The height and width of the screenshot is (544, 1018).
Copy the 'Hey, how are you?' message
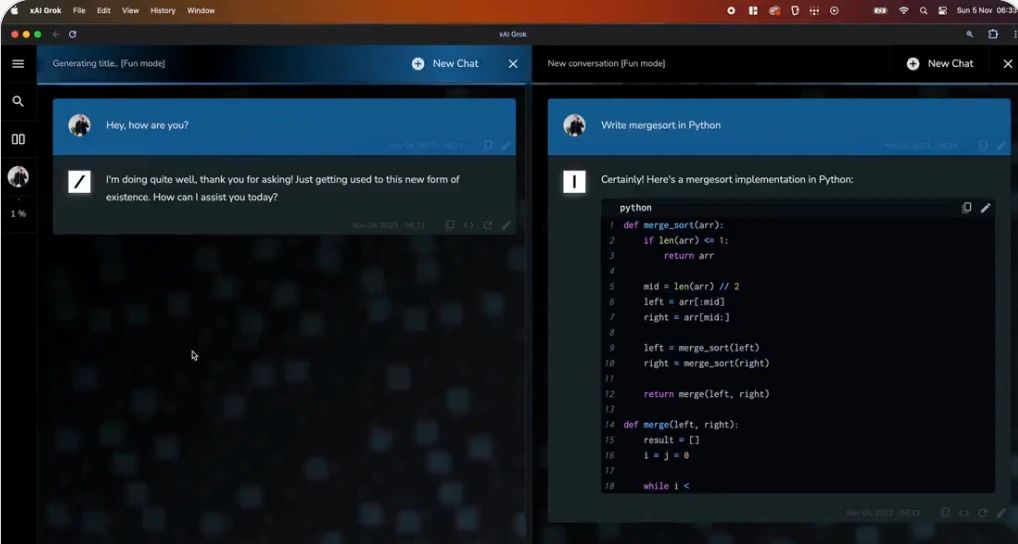(488, 146)
